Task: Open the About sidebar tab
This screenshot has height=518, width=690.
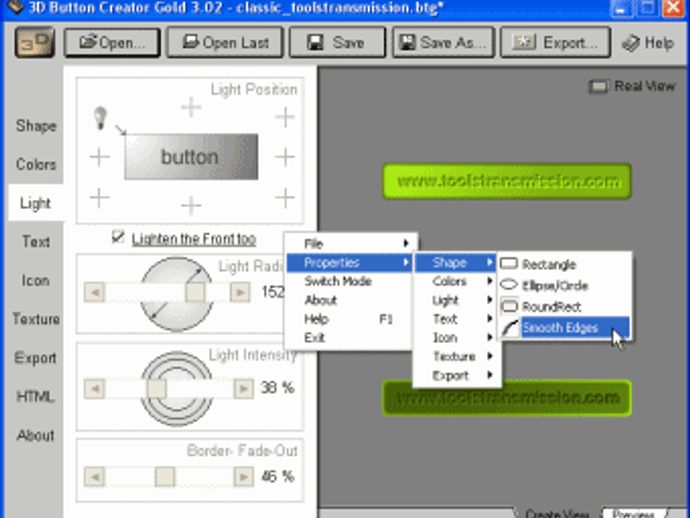Action: [x=36, y=435]
